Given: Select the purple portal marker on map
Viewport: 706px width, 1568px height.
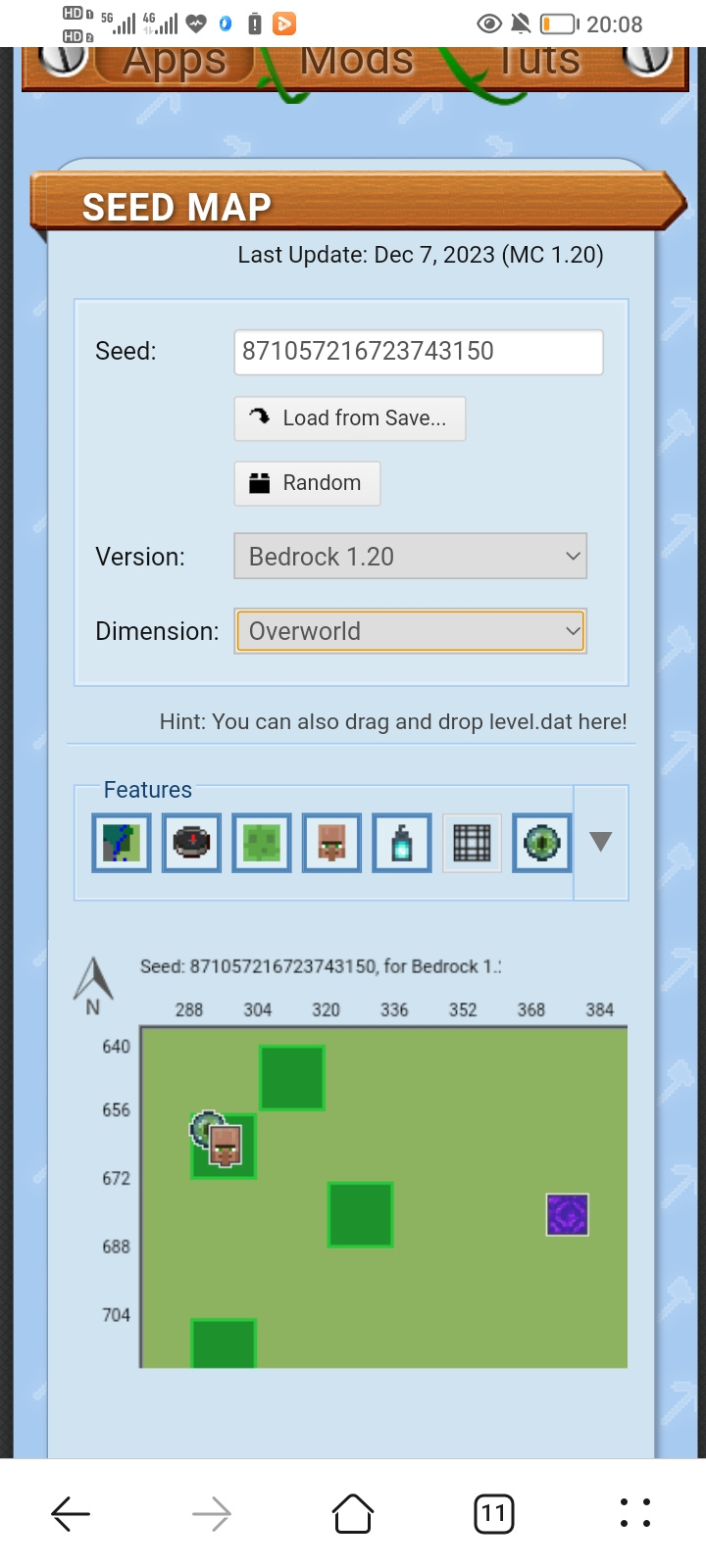Looking at the screenshot, I should click(x=568, y=1215).
